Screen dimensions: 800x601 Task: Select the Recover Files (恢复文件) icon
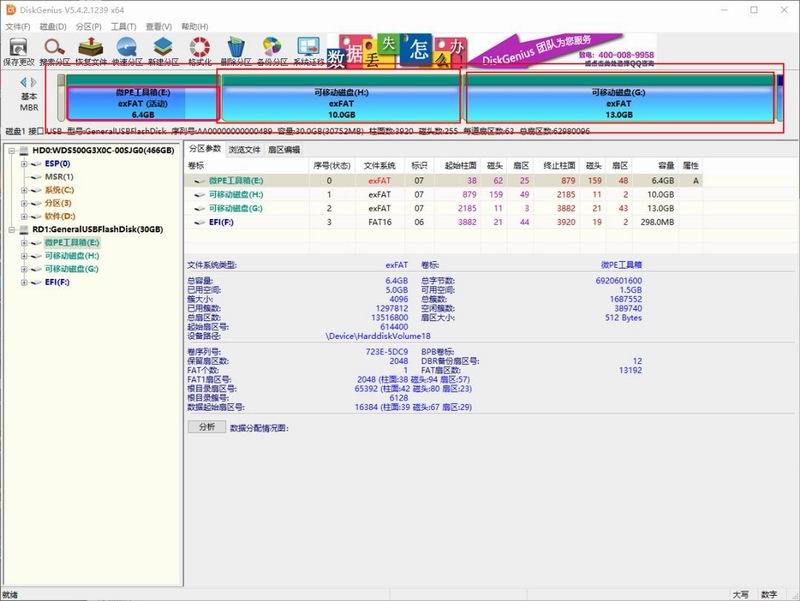91,51
